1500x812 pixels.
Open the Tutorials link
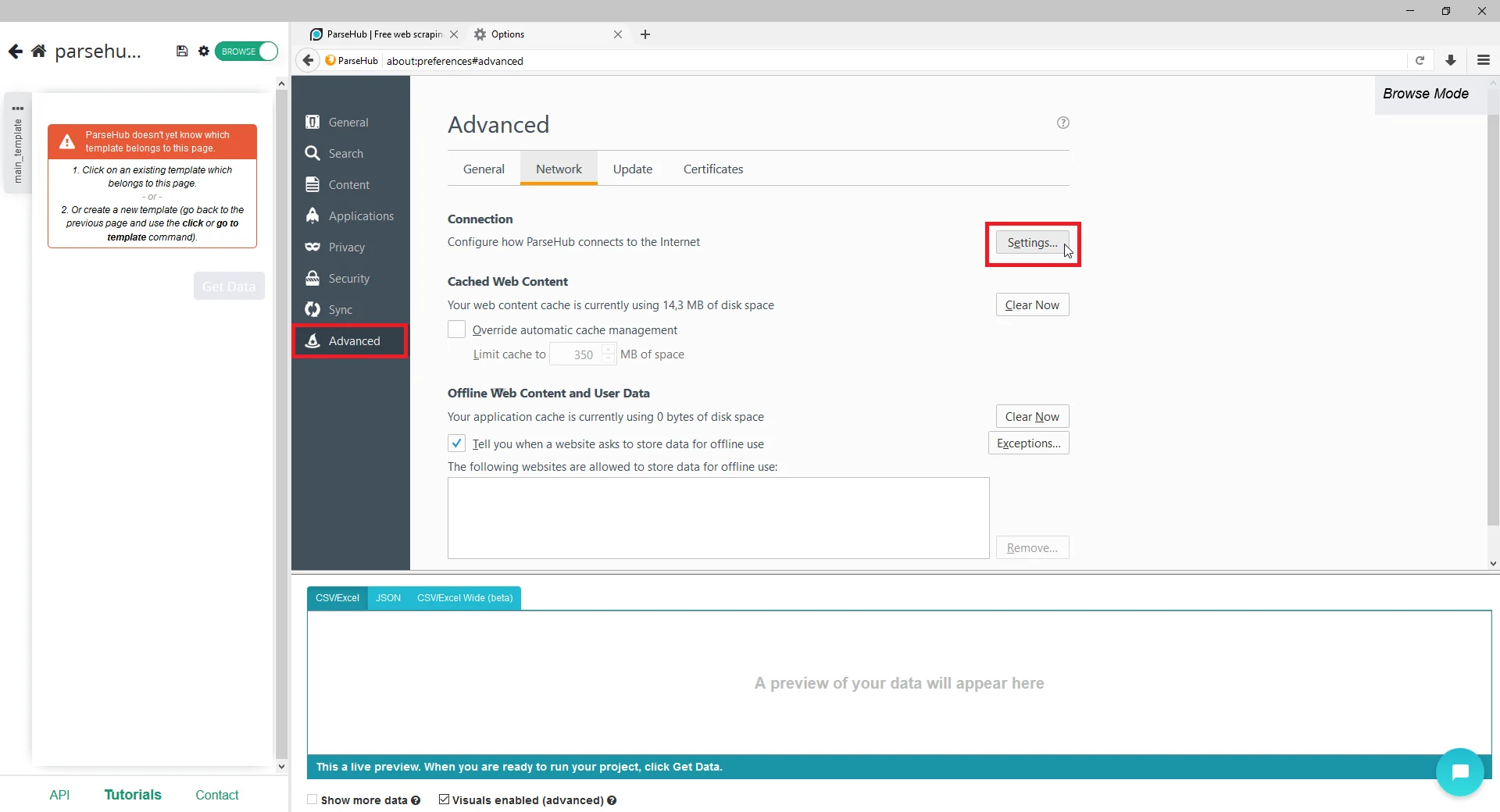[133, 795]
